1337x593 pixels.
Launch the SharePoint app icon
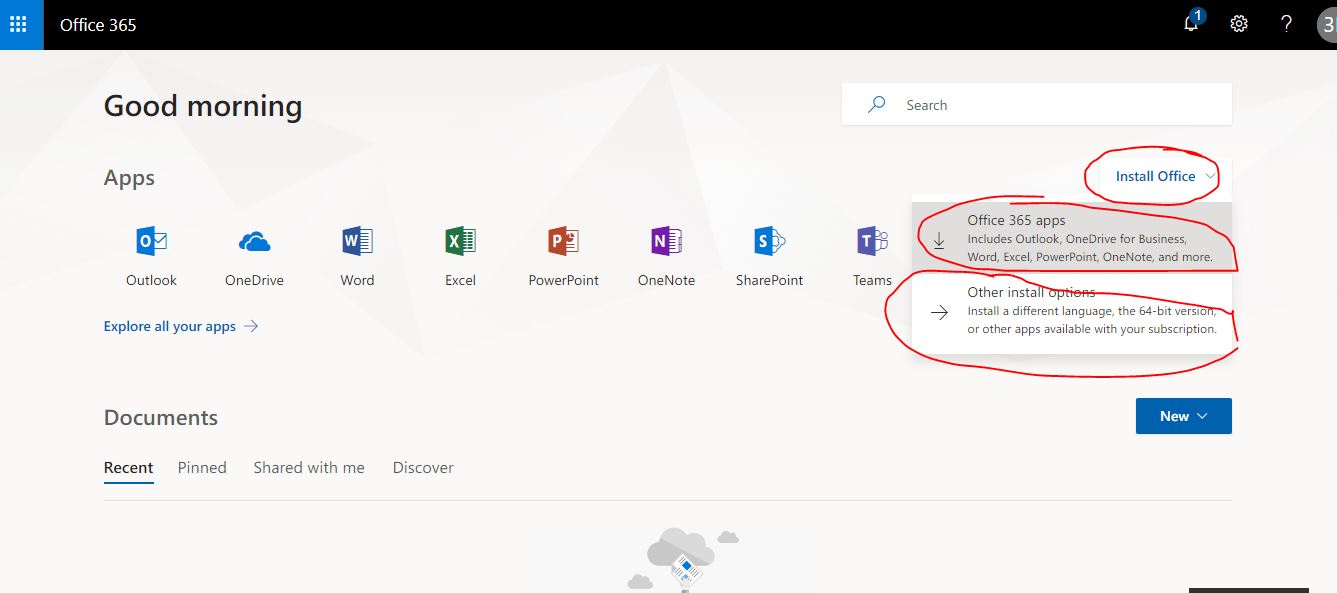(x=770, y=241)
